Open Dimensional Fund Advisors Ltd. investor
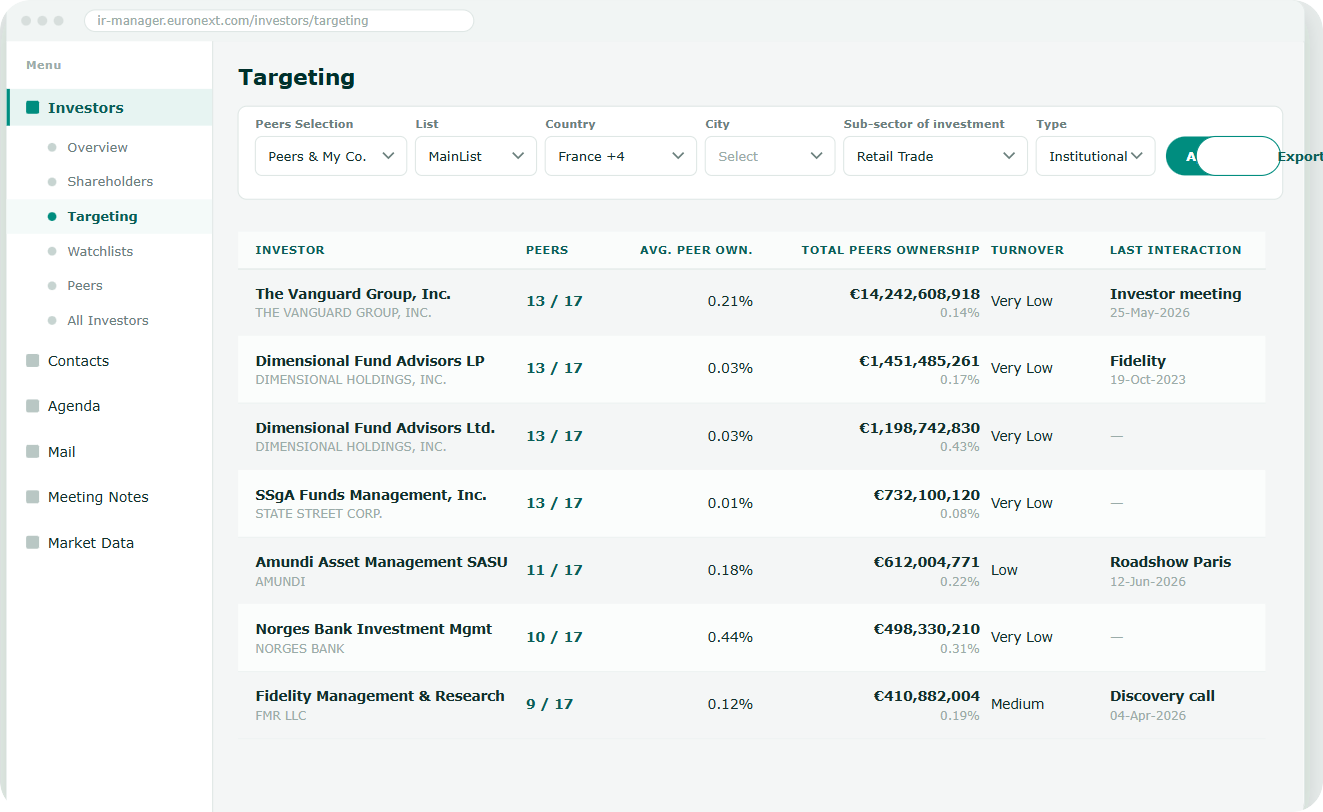Image resolution: width=1323 pixels, height=812 pixels. tap(375, 428)
